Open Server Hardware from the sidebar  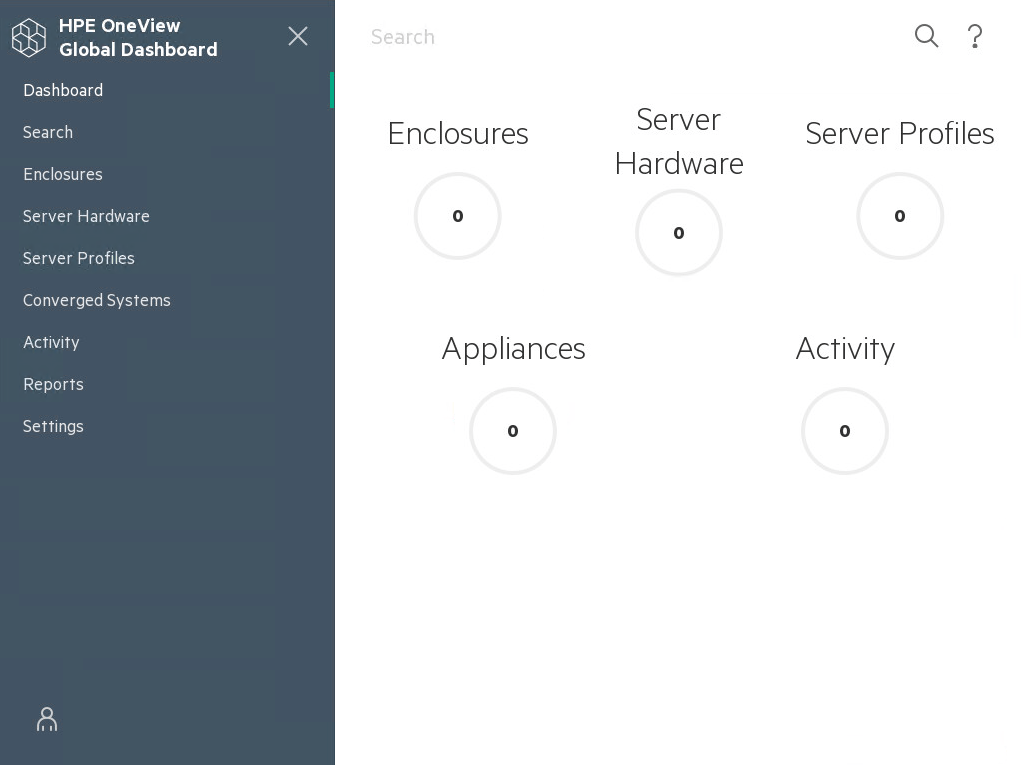pyautogui.click(x=86, y=216)
